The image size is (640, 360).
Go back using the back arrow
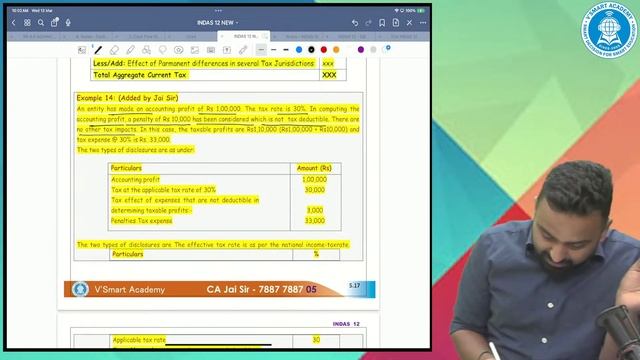click(13, 23)
